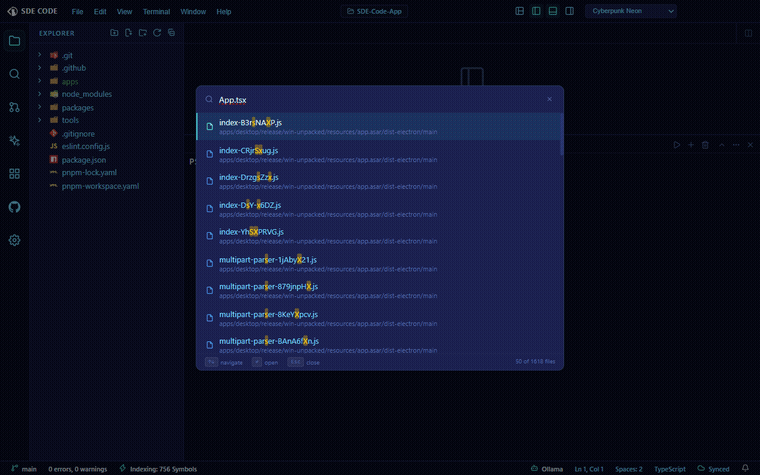Open the Edit menu

pos(100,11)
